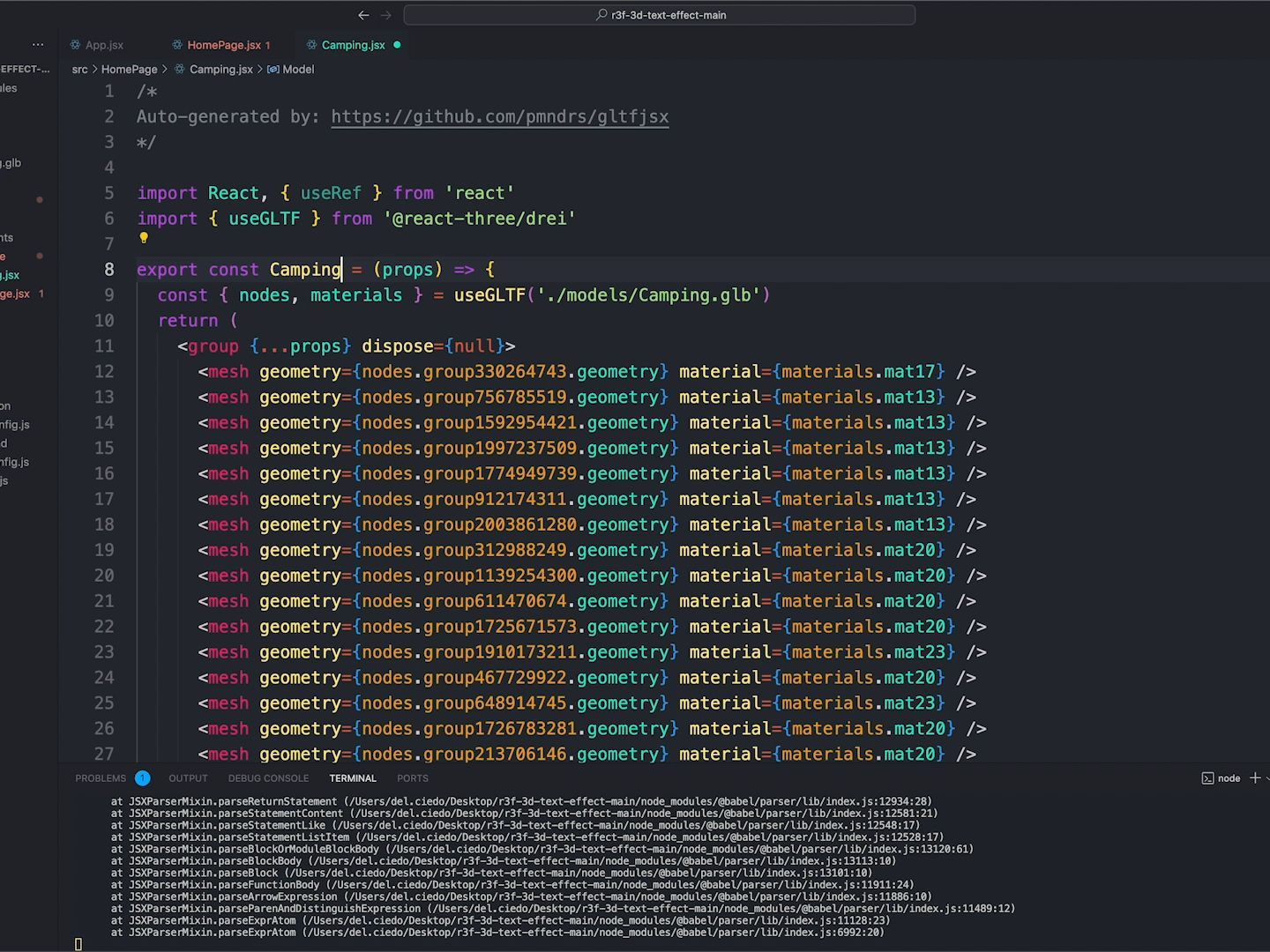Open Camping.jsx breadcrumb
1270x952 pixels.
[220, 69]
